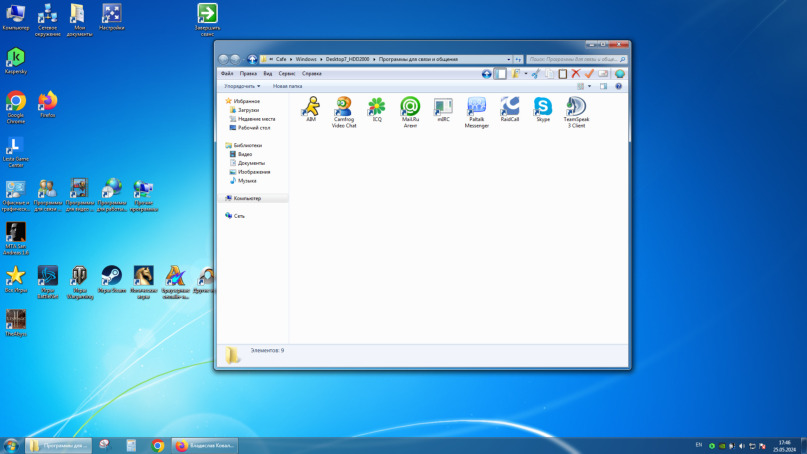Image resolution: width=807 pixels, height=454 pixels.
Task: Launch Camfrog Video Chat shortcut
Action: coord(343,108)
